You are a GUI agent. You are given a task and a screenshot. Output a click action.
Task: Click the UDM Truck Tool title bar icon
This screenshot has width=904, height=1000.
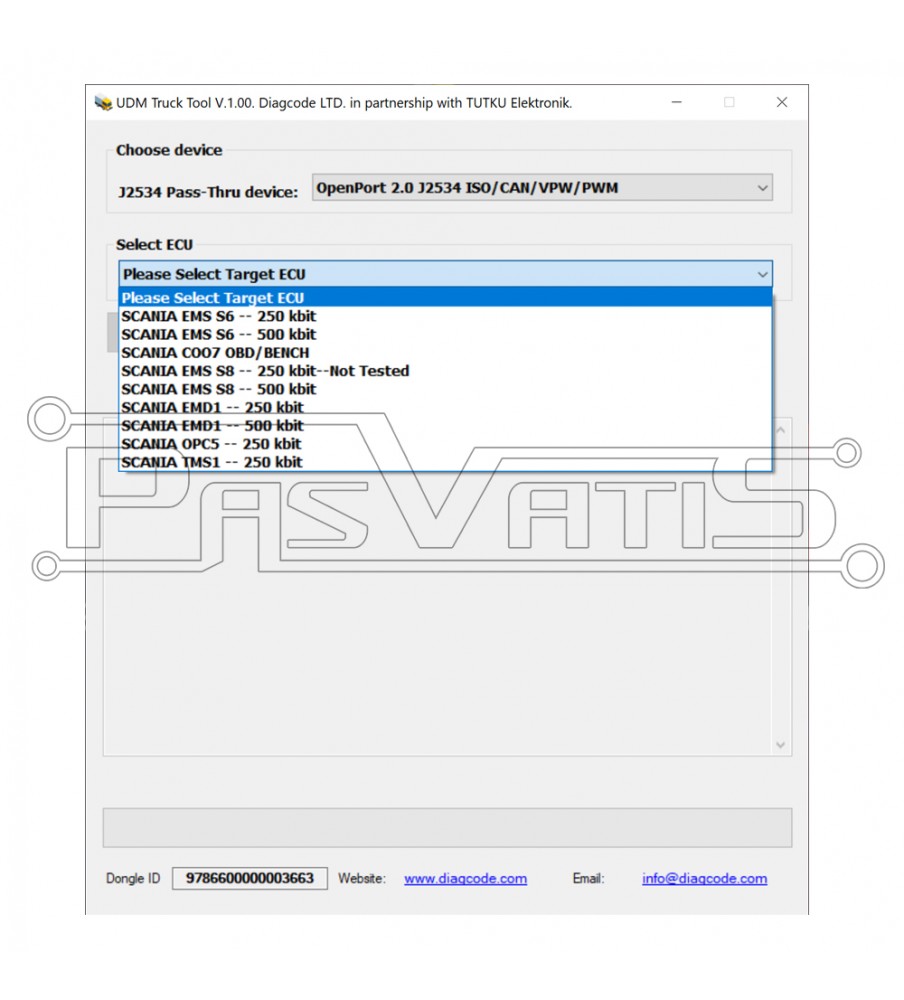click(101, 102)
